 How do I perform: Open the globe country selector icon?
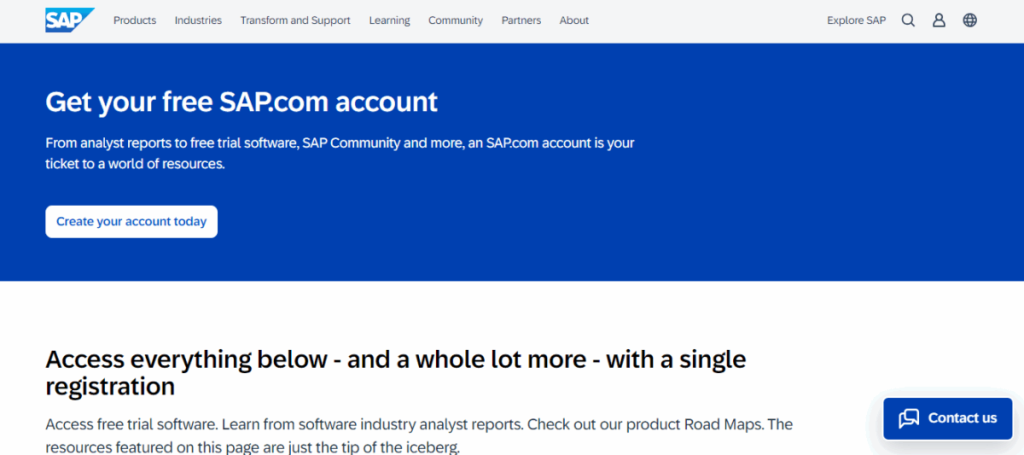(970, 20)
